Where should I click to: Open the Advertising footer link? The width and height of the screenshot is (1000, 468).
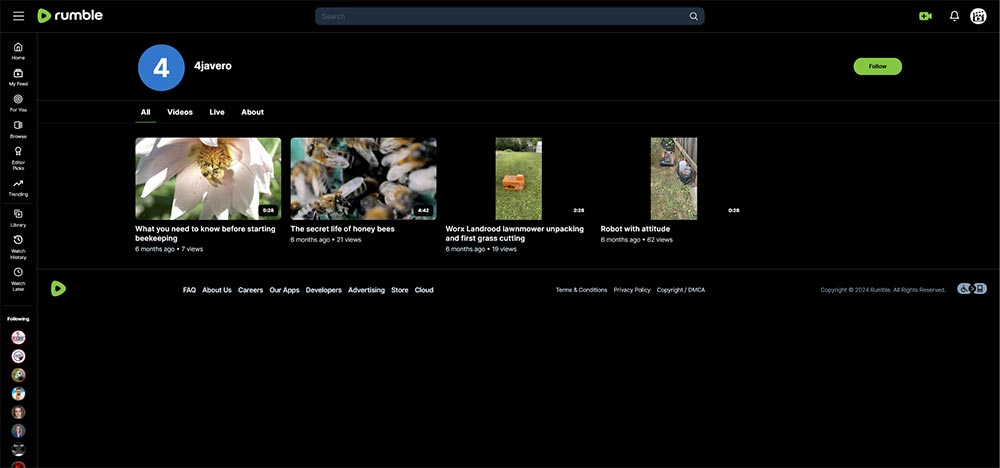click(x=366, y=290)
